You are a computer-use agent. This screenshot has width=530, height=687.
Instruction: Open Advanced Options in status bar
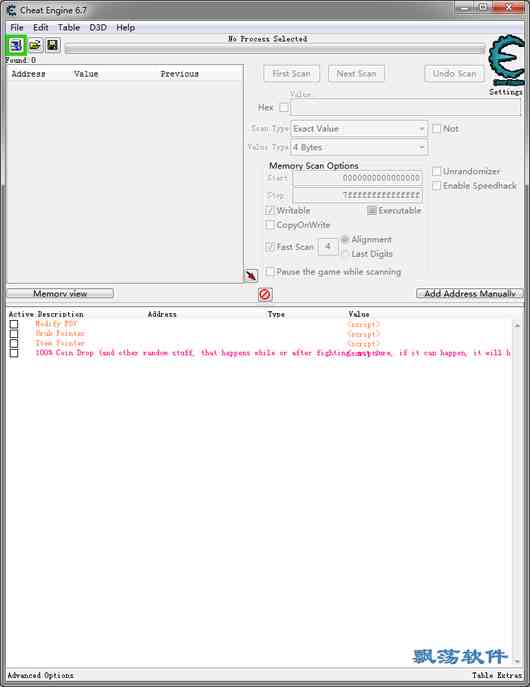tap(40, 675)
